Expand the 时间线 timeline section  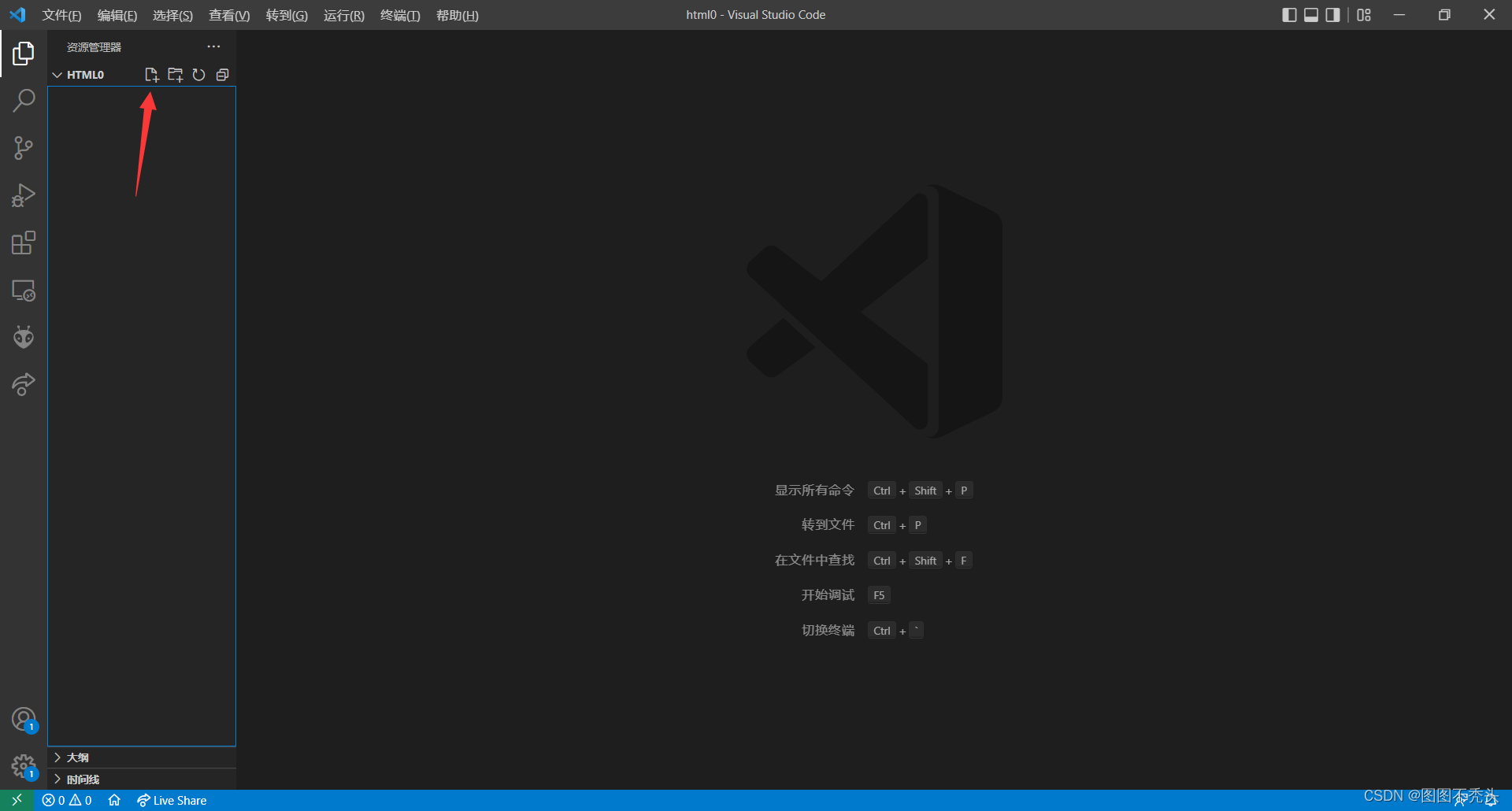tap(142, 780)
